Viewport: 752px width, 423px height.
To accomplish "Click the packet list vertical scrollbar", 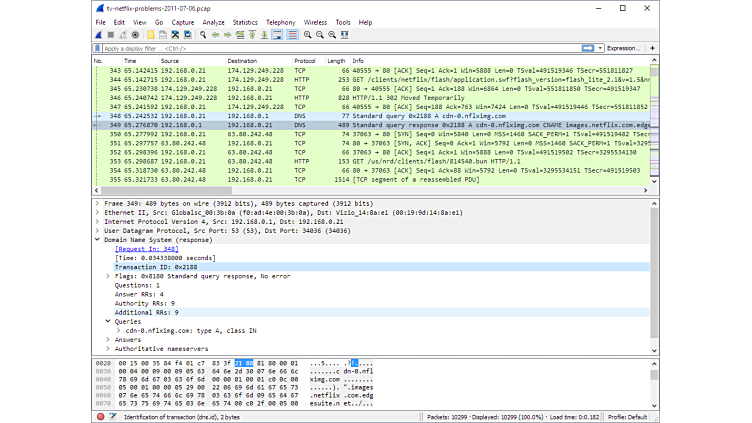I will (655, 120).
